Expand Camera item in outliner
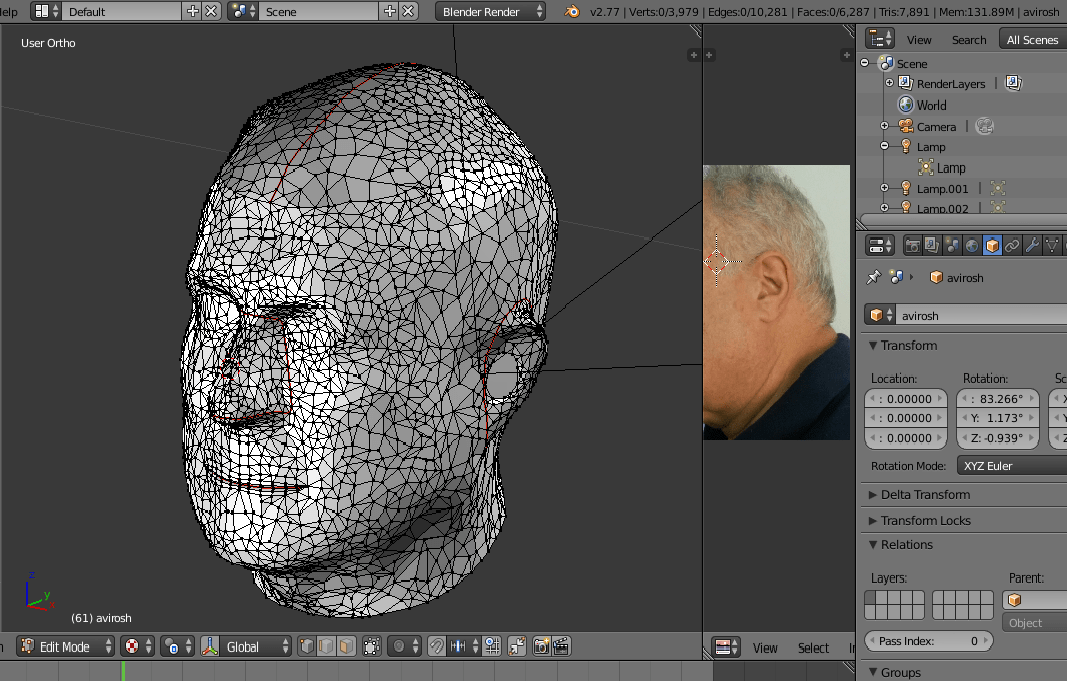The width and height of the screenshot is (1067, 686). [884, 126]
